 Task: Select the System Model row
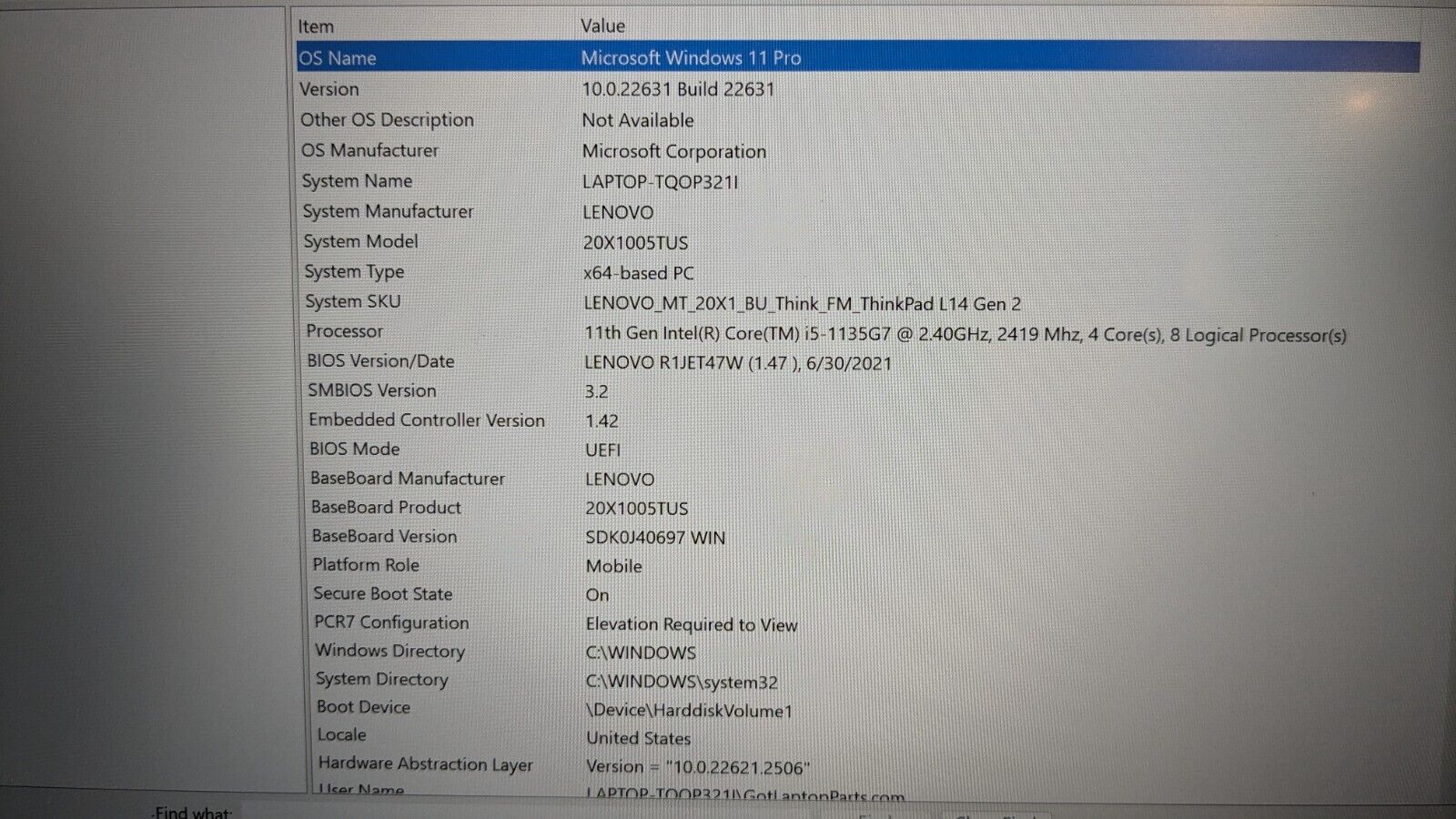point(361,241)
